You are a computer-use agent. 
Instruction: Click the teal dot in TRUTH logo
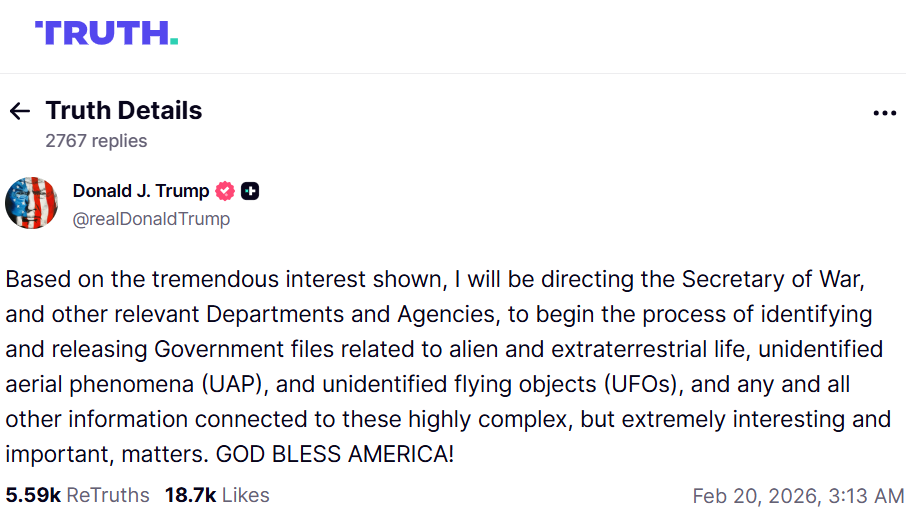pyautogui.click(x=174, y=42)
